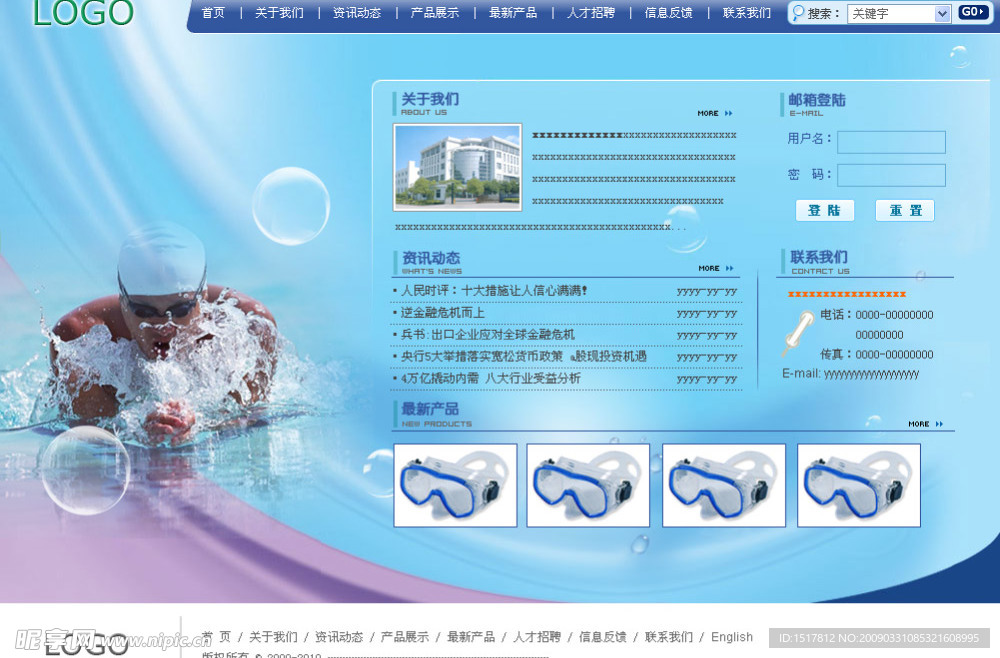
Task: Click the 邮箱登陆 section heading
Action: pyautogui.click(x=817, y=100)
